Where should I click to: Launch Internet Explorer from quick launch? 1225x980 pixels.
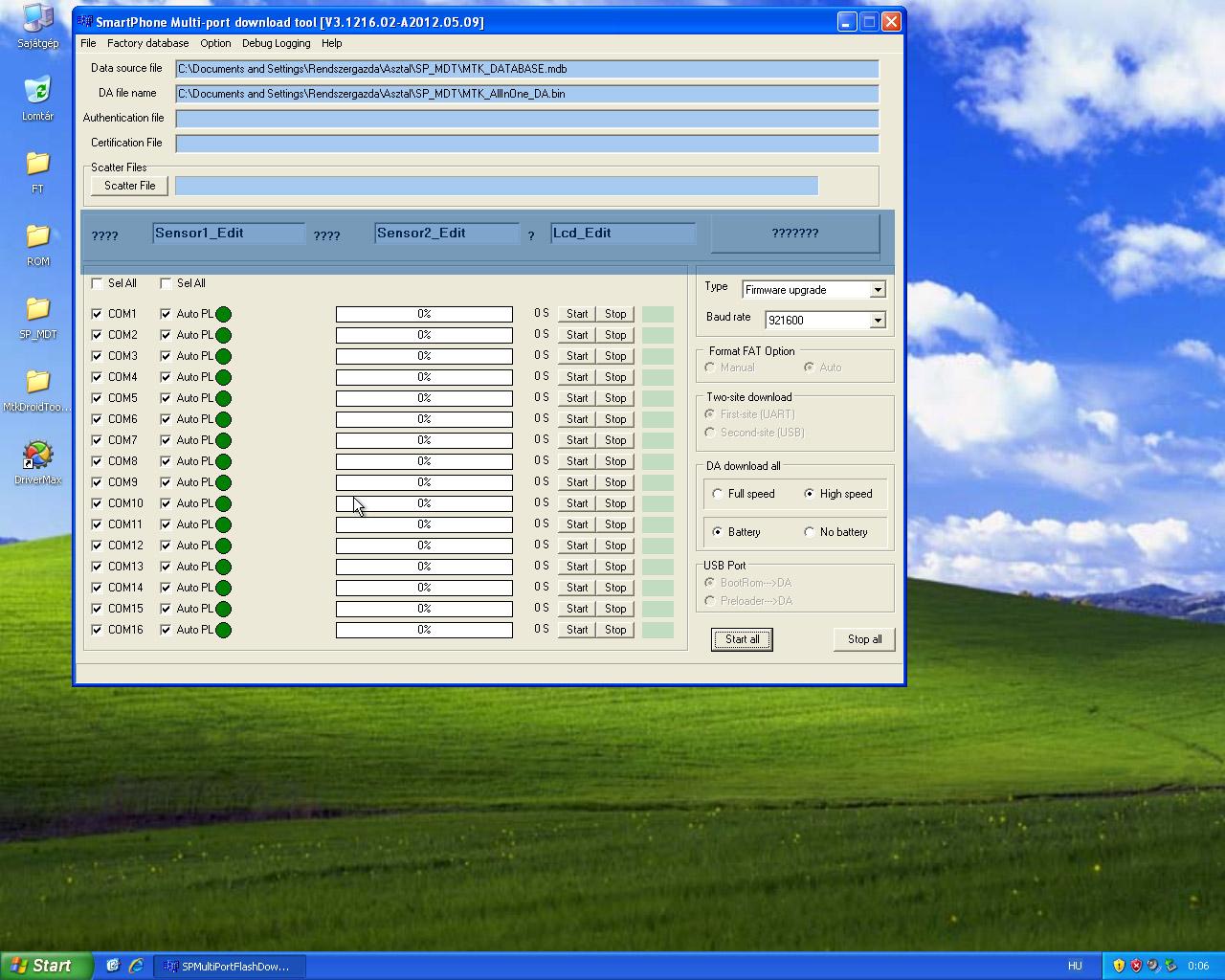tap(136, 966)
